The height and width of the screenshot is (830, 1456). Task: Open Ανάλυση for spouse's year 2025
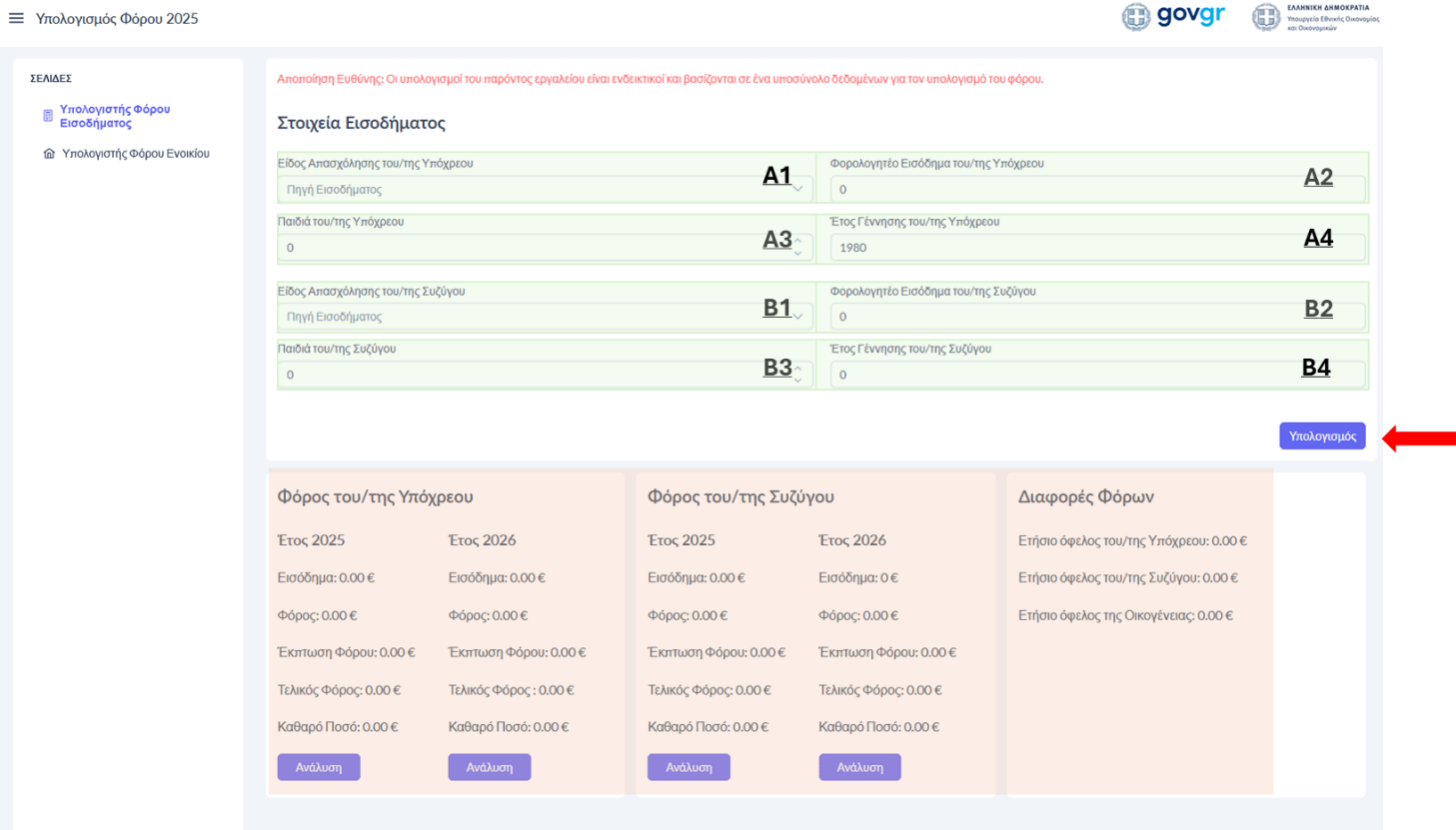tap(689, 767)
